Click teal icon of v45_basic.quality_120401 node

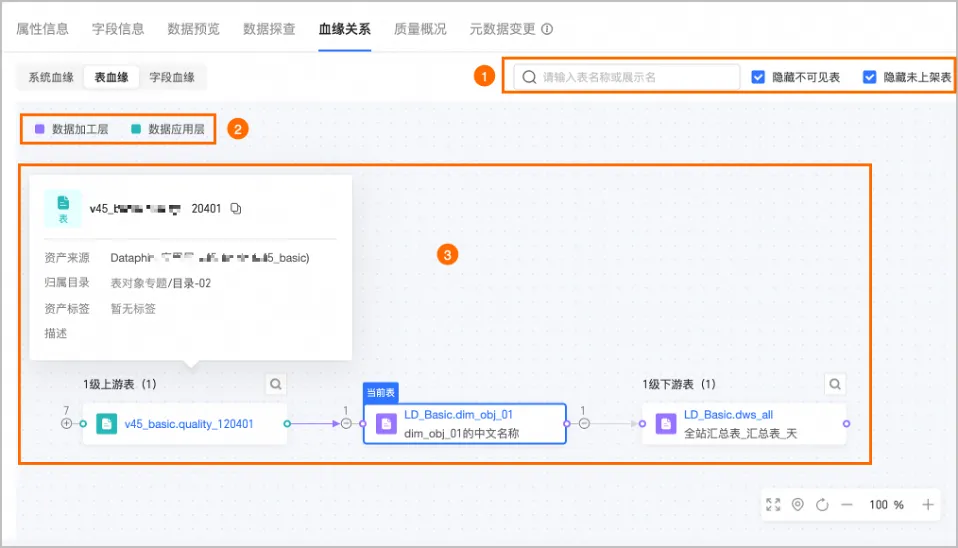tap(106, 423)
